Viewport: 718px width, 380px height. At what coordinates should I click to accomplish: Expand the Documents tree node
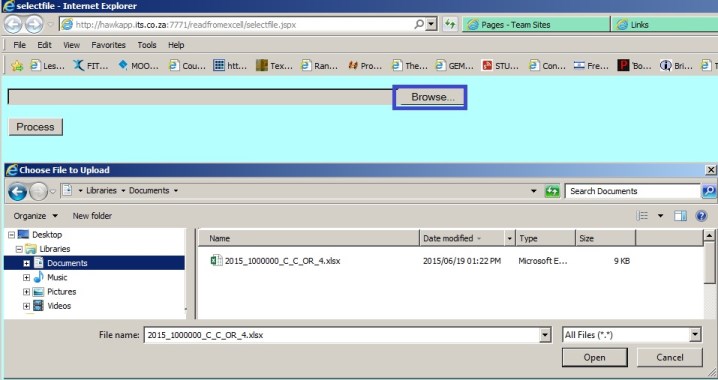pyautogui.click(x=27, y=263)
